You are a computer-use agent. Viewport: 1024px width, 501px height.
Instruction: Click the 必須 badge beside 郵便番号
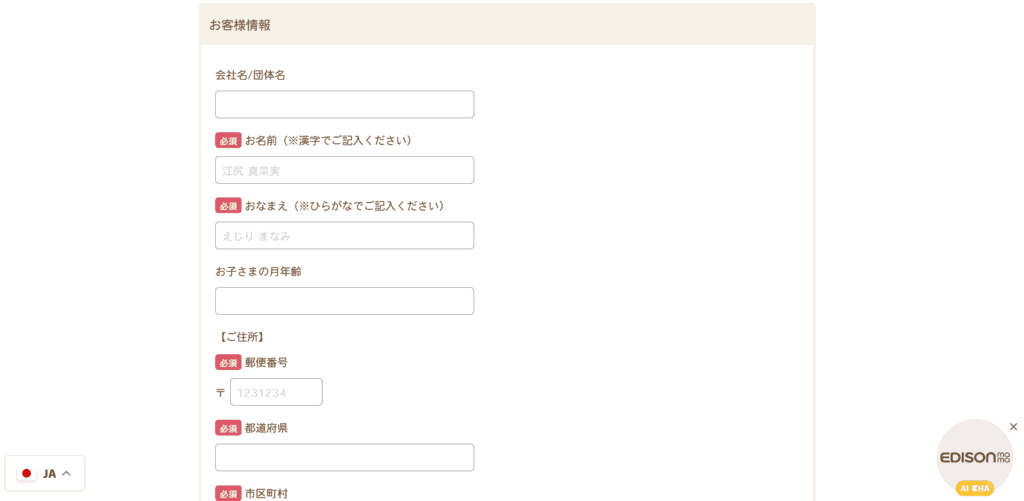pyautogui.click(x=228, y=363)
